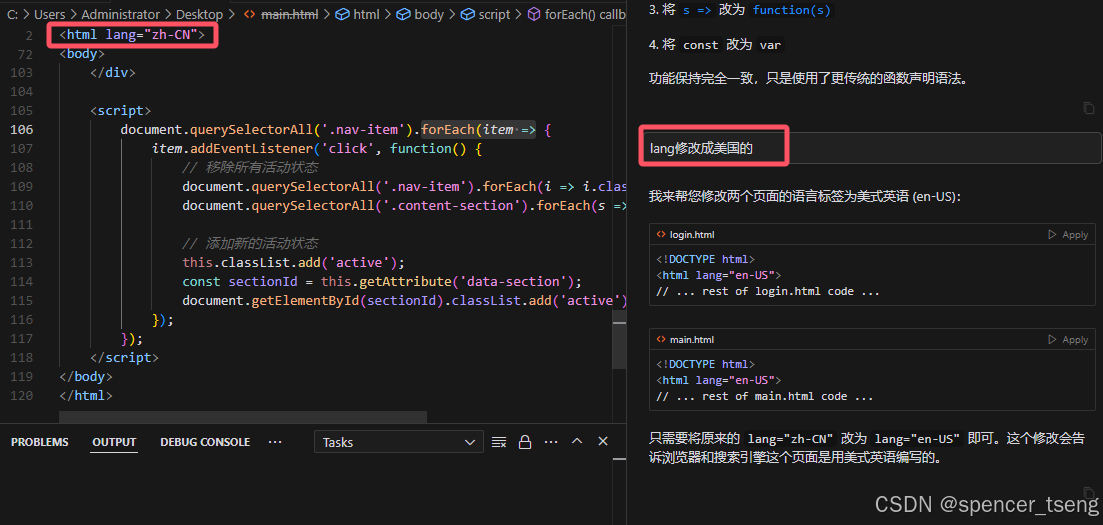Show hidden panel tabs via ellipsis after DEBUG CONSOLE

(275, 442)
